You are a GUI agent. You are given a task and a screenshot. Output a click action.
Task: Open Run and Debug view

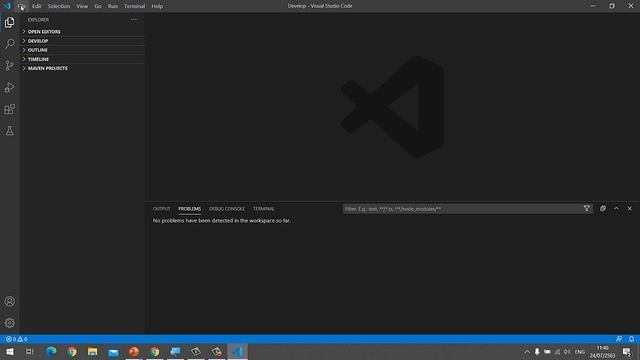9,87
